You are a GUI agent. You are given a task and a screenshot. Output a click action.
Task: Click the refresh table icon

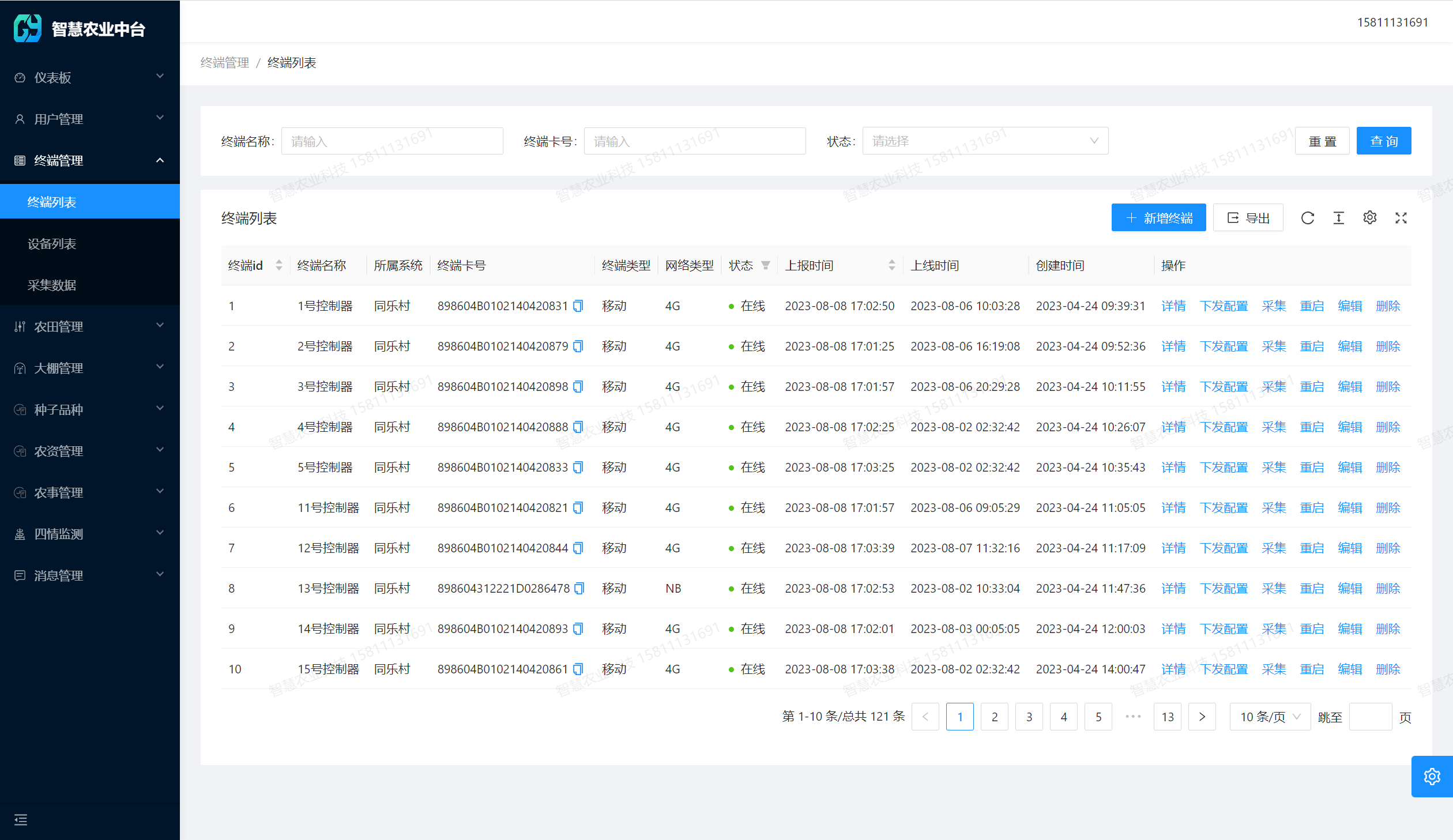pos(1307,218)
